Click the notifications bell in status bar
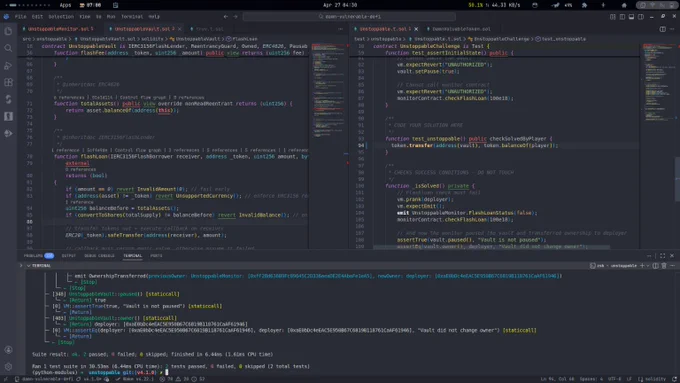The width and height of the screenshot is (680, 383). point(674,379)
